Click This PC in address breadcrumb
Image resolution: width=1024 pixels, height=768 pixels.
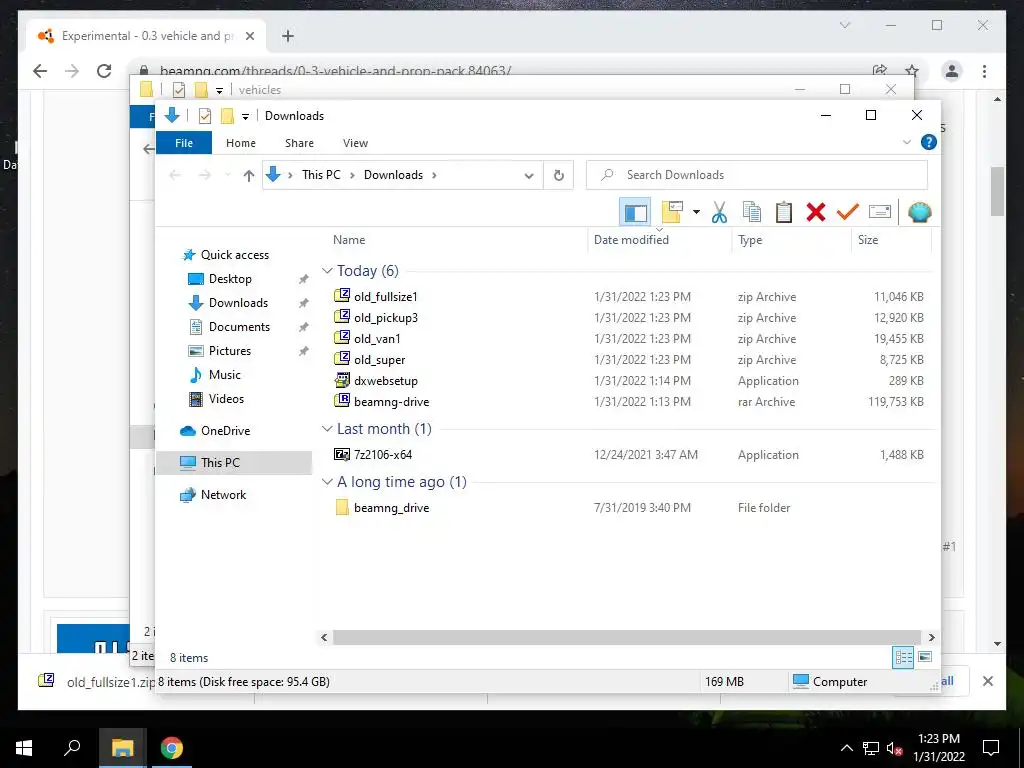click(x=321, y=175)
